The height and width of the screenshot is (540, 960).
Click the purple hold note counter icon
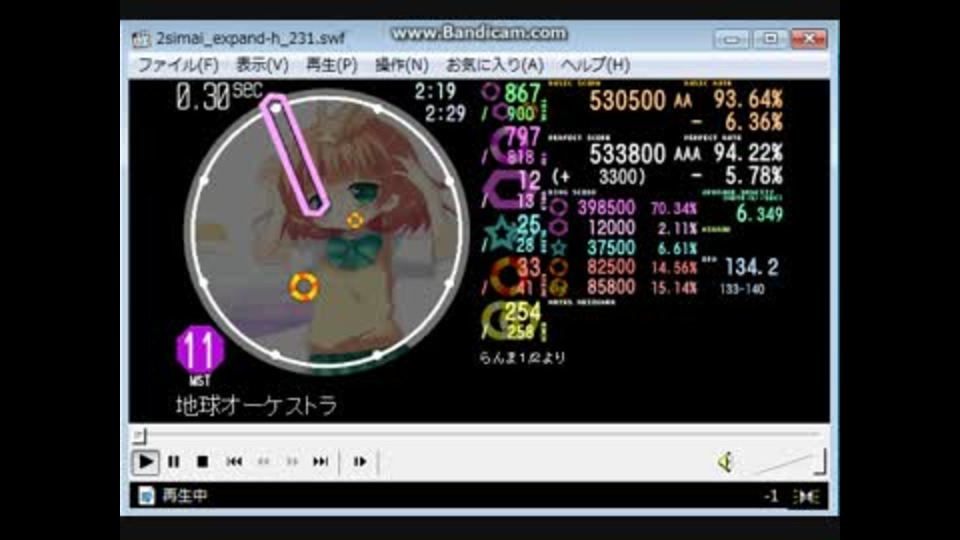click(503, 189)
